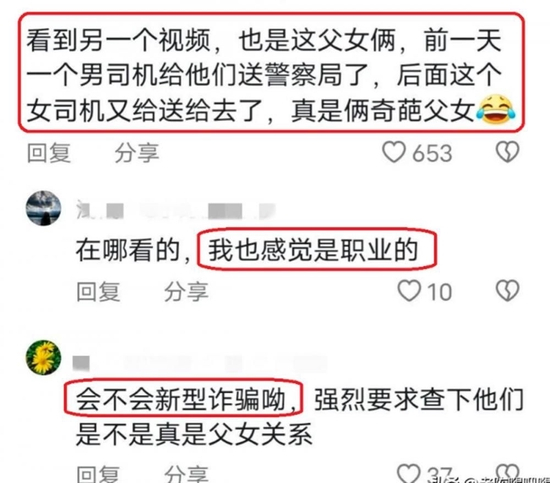Tap the 强烈要求查下他们 comment text

click(419, 400)
